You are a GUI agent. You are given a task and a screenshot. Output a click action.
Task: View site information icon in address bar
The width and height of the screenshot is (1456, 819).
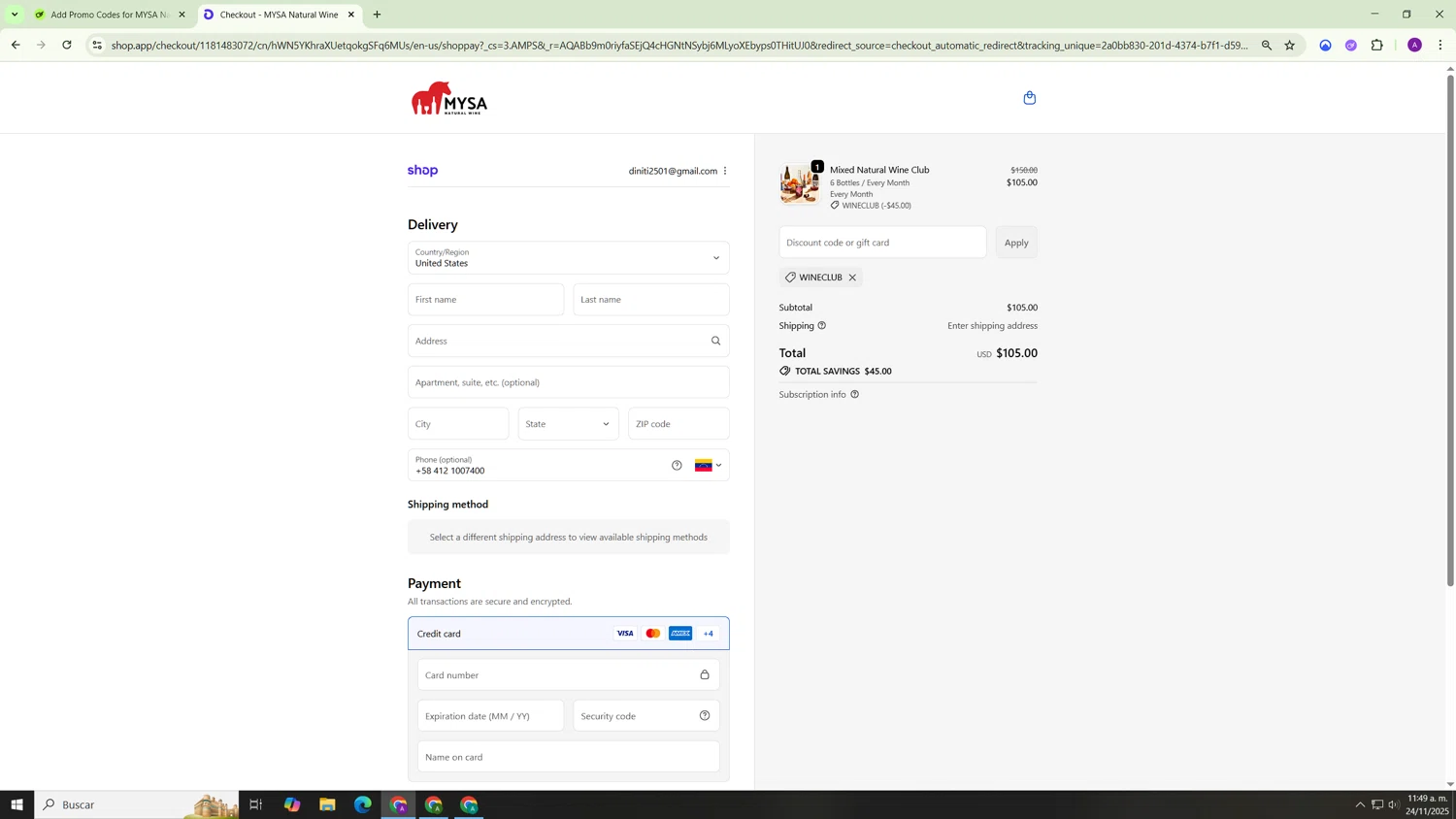click(97, 45)
